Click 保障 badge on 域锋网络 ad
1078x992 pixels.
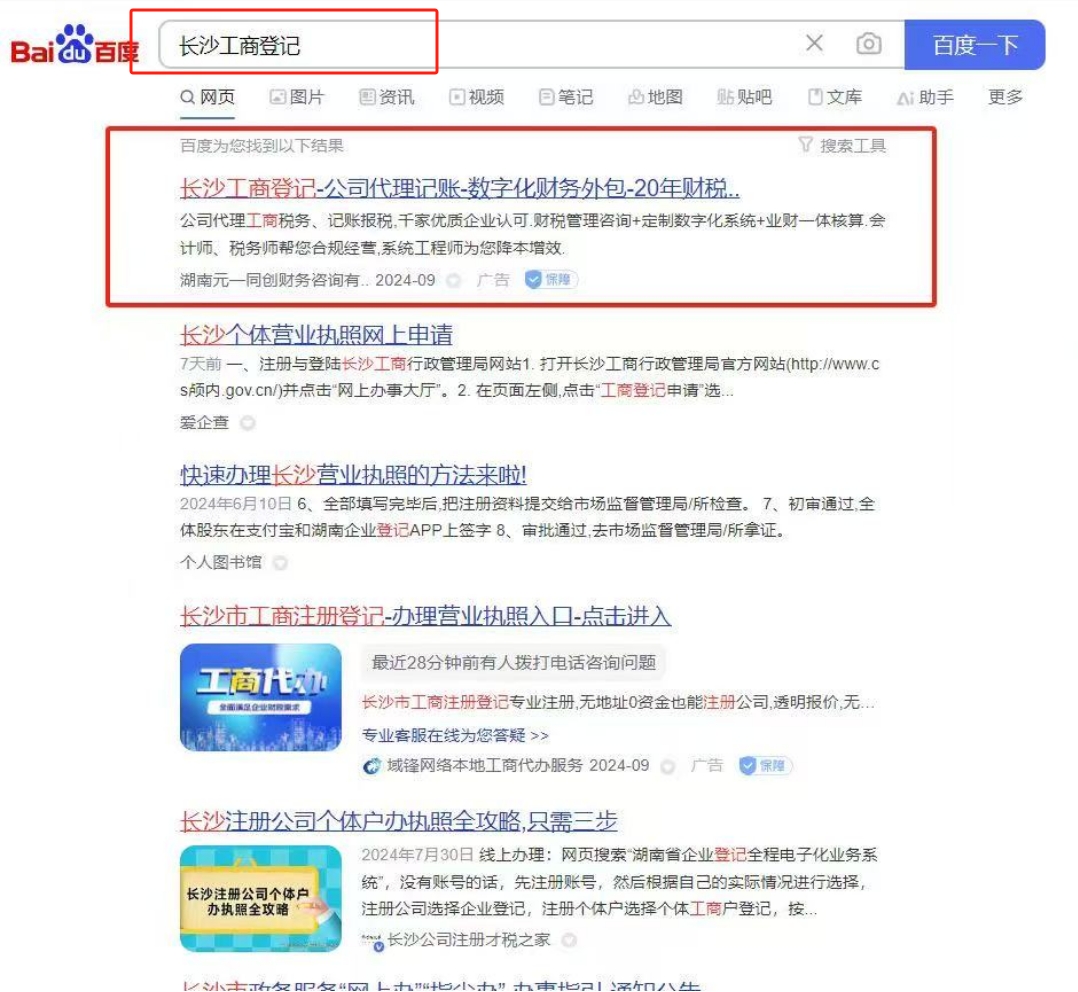pyautogui.click(x=765, y=765)
